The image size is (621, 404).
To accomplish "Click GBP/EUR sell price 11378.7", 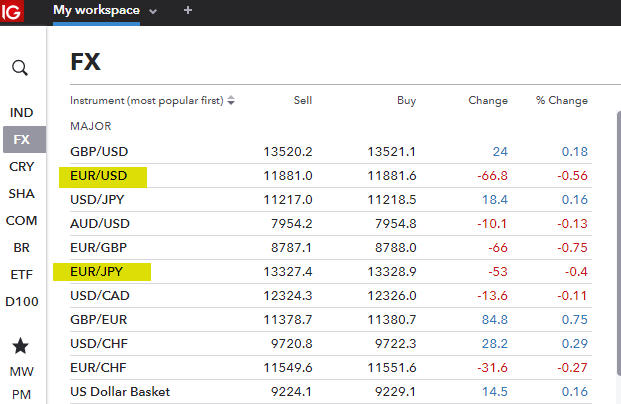I will coord(288,320).
